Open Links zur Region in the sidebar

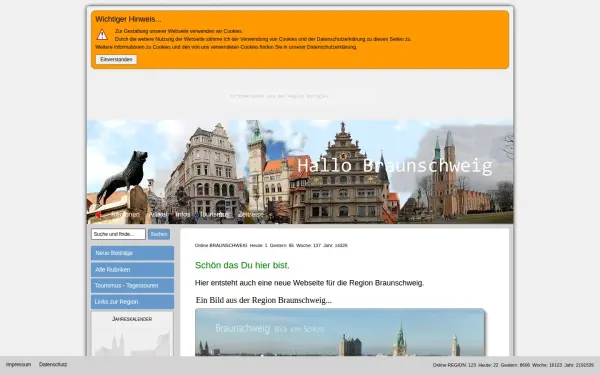[x=132, y=302]
